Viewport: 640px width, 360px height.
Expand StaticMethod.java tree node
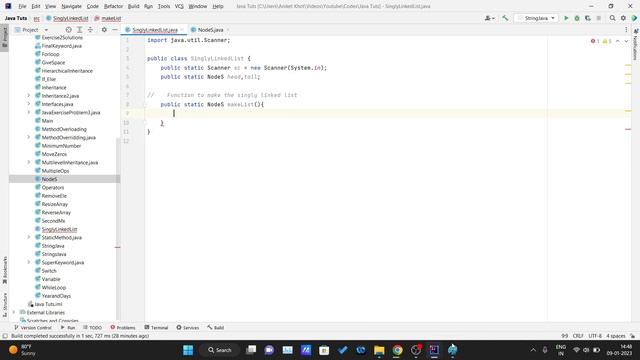29,237
